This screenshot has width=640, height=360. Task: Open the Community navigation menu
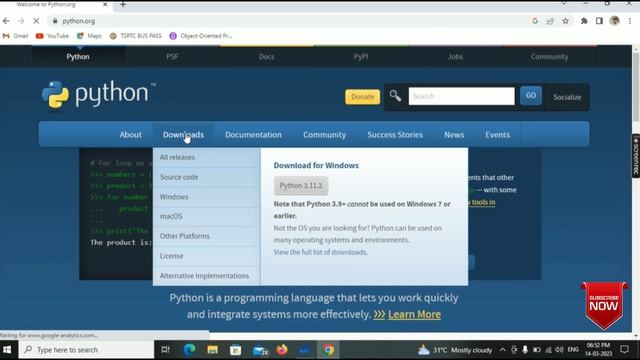coord(324,135)
